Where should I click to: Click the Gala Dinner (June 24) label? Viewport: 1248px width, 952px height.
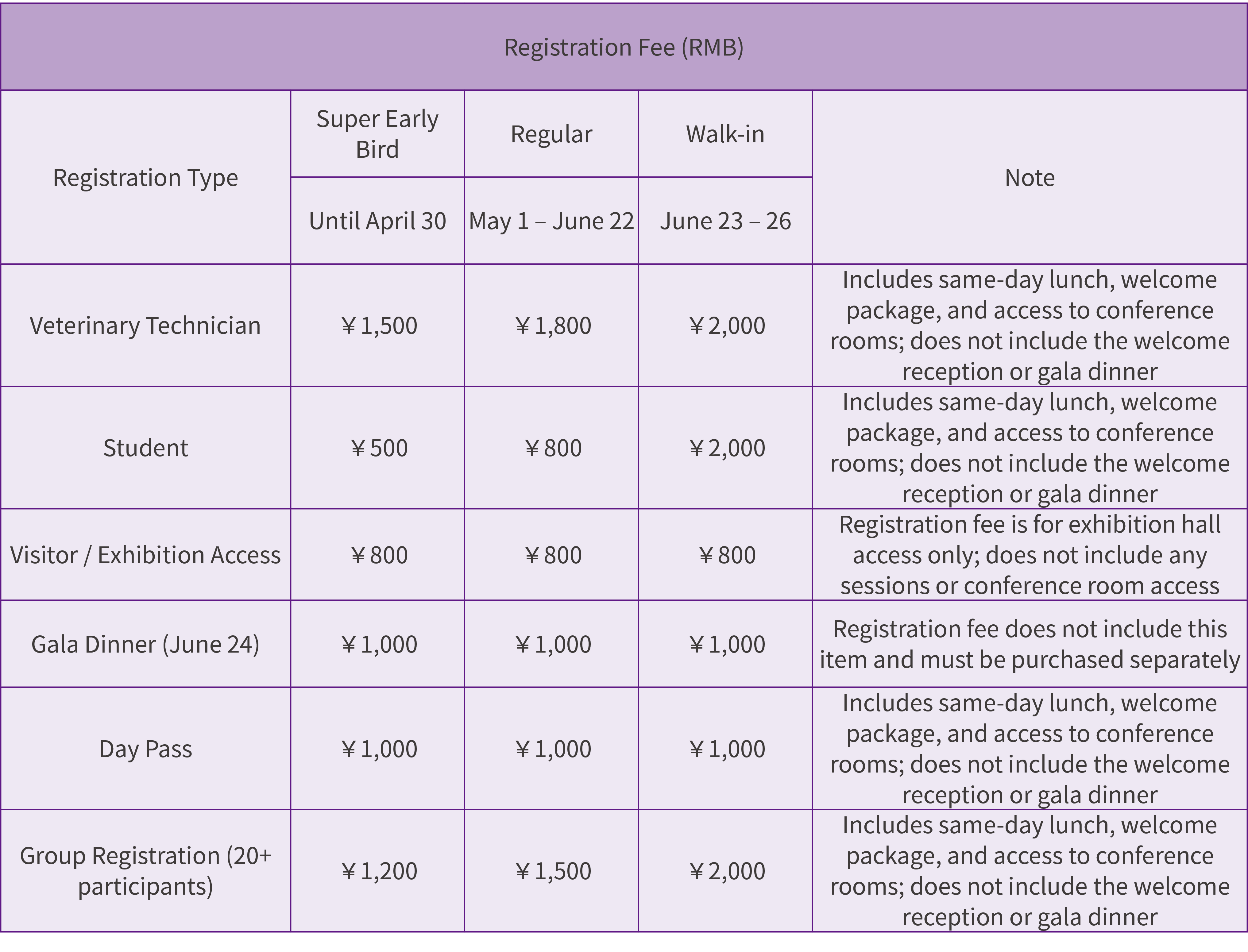(145, 644)
